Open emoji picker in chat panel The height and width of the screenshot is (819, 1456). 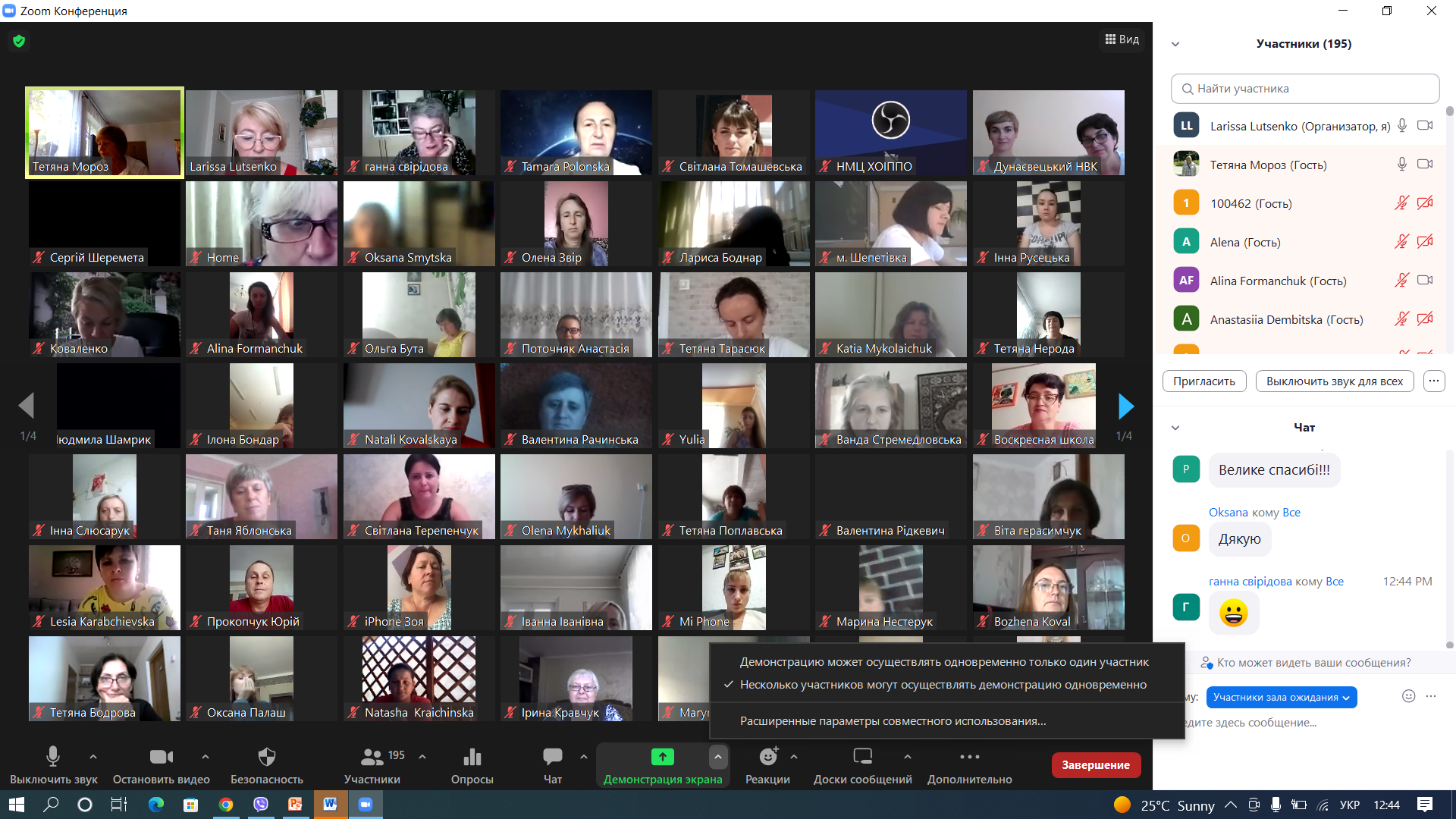1408,696
